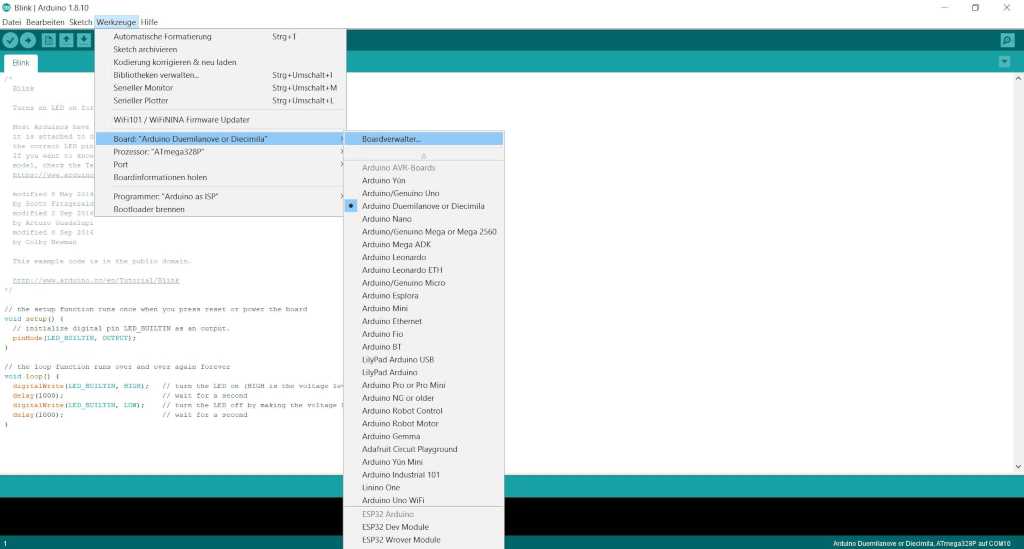Click the Open sketch toolbar icon
Viewport: 1024px width, 549px height.
[x=66, y=40]
